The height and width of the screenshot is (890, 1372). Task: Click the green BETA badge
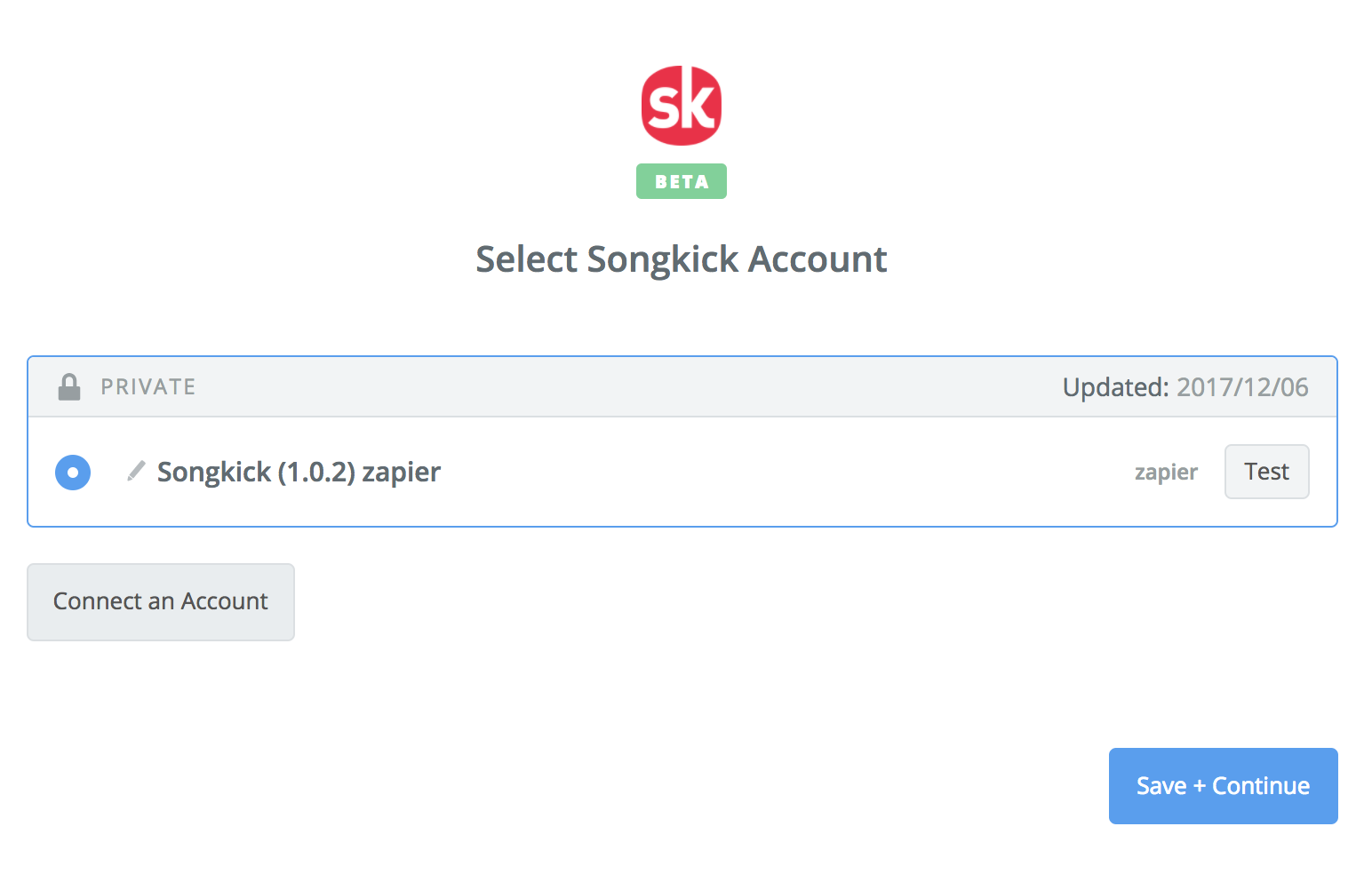pyautogui.click(x=682, y=181)
